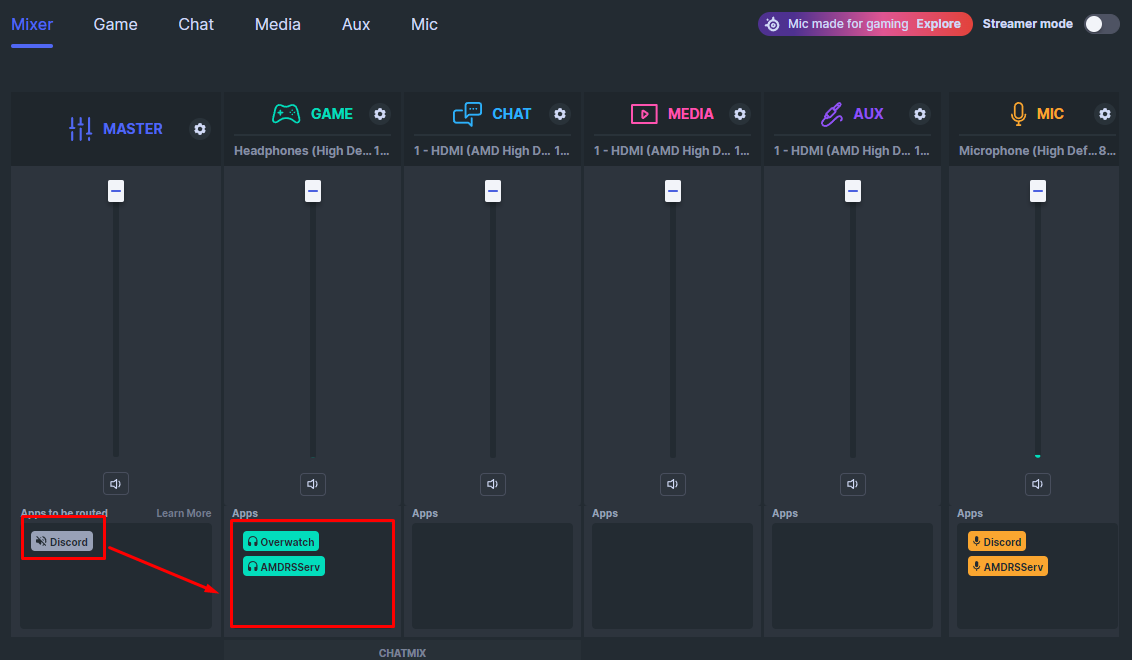This screenshot has width=1132, height=660.
Task: Mute the Mic channel output
Action: click(x=1038, y=484)
